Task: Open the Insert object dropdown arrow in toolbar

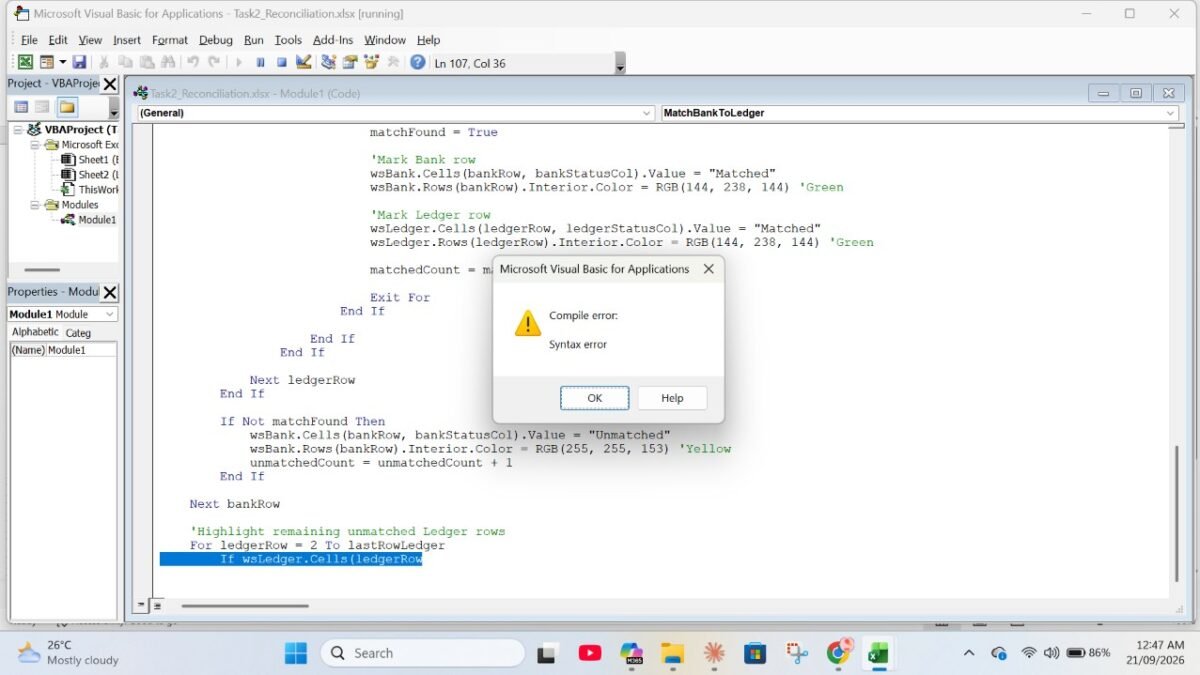Action: [62, 62]
